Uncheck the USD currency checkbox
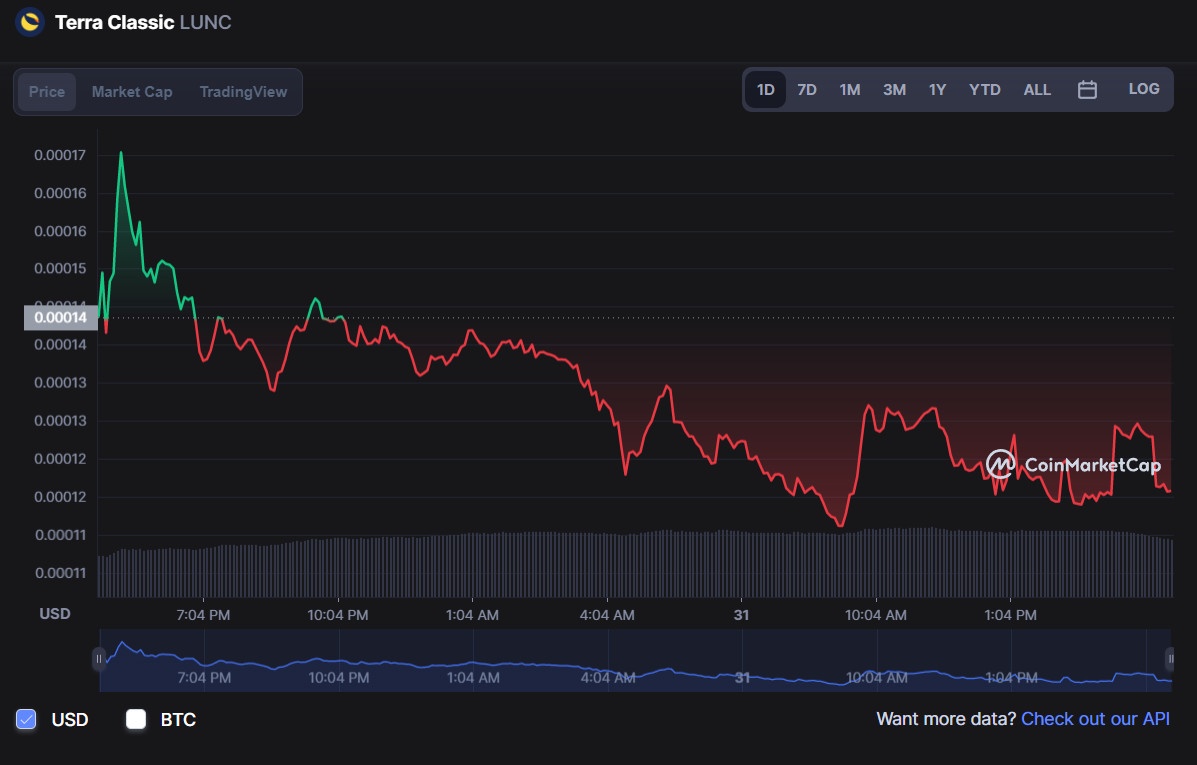 click(25, 719)
